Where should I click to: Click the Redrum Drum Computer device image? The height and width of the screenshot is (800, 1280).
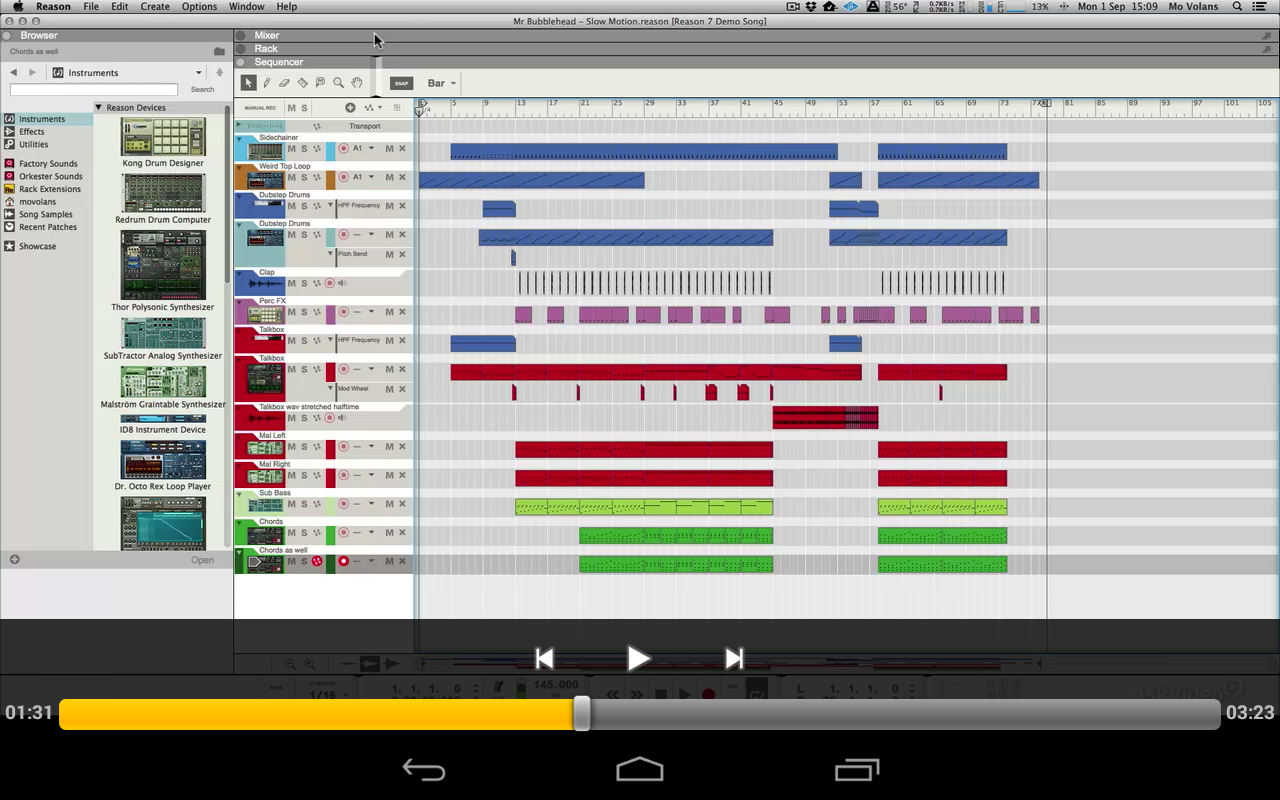(163, 193)
